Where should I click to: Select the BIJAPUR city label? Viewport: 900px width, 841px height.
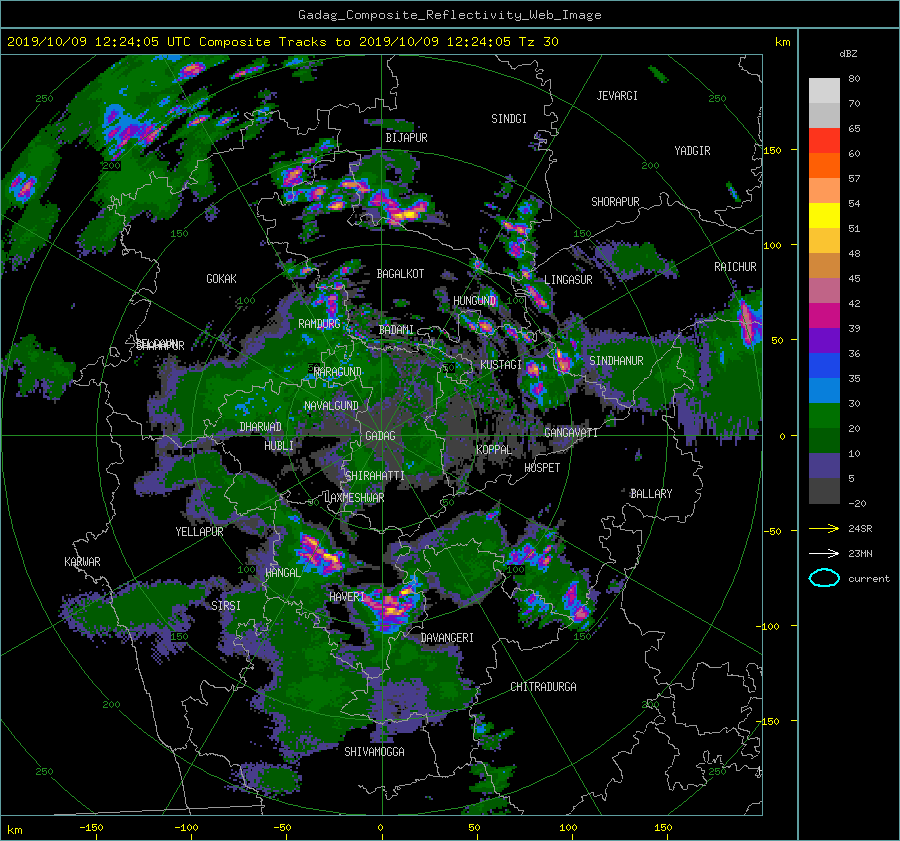tap(406, 138)
